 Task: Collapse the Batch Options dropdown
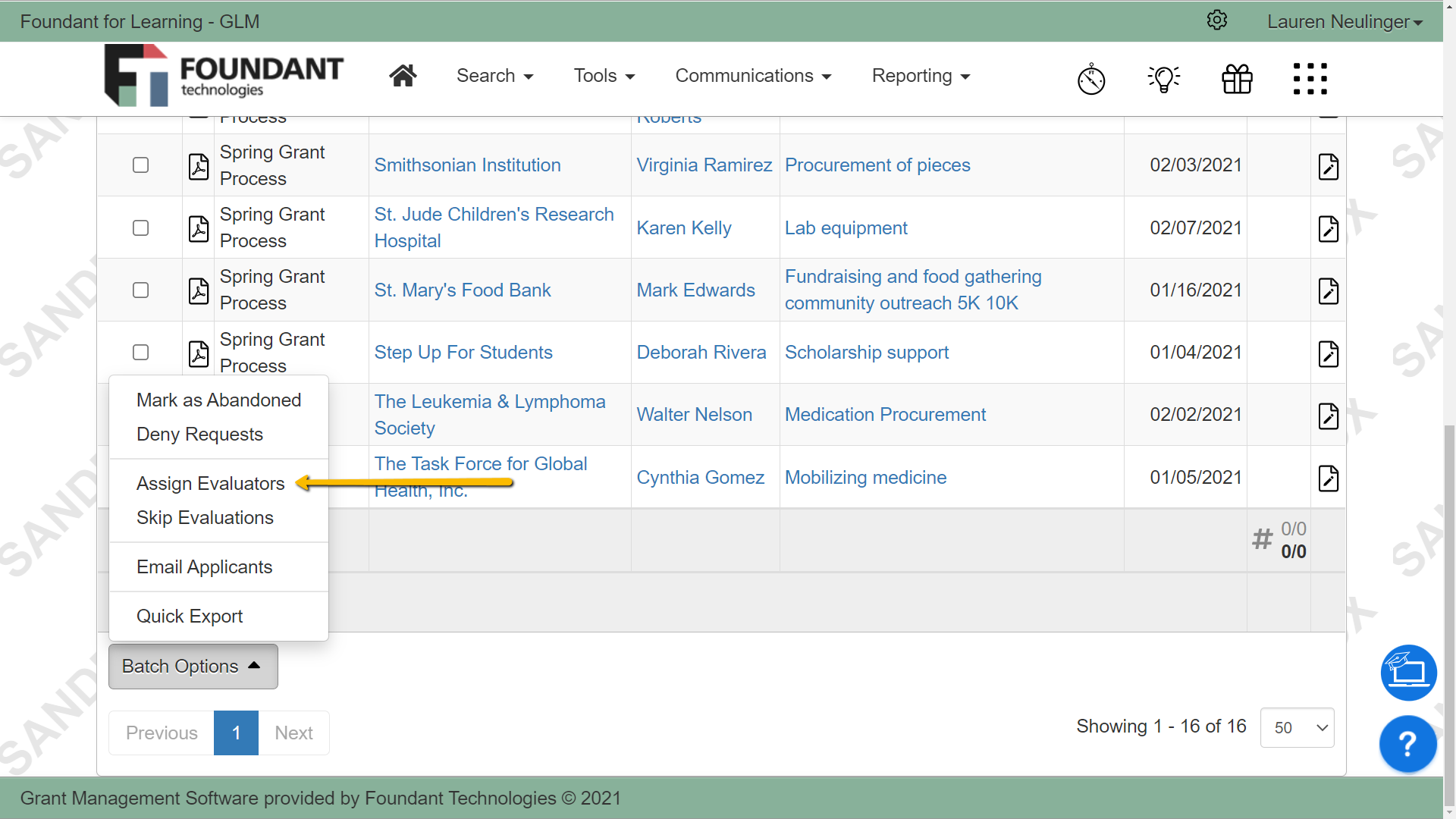pos(193,666)
